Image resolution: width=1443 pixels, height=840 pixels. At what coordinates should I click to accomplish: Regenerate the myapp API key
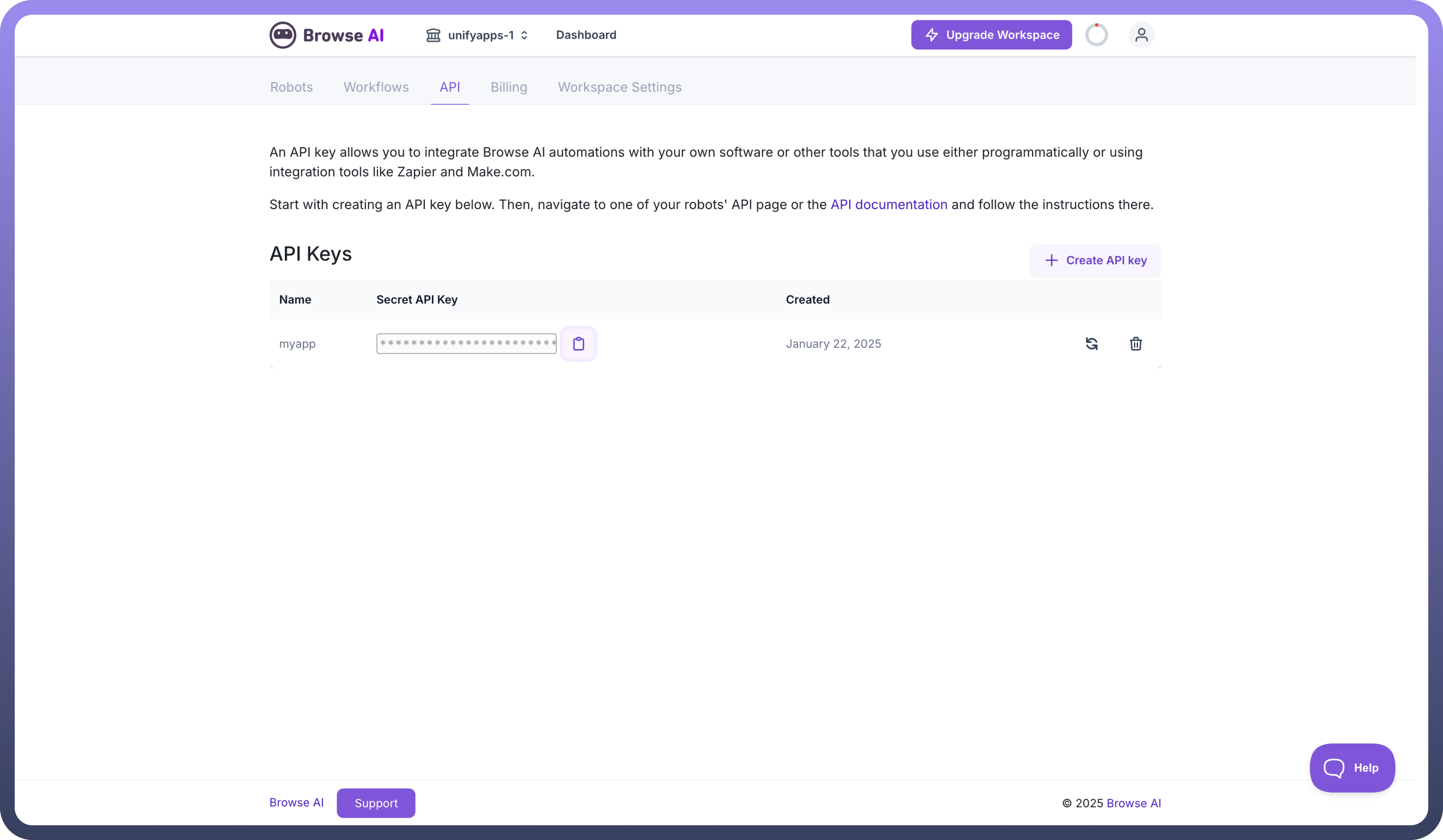coord(1091,343)
